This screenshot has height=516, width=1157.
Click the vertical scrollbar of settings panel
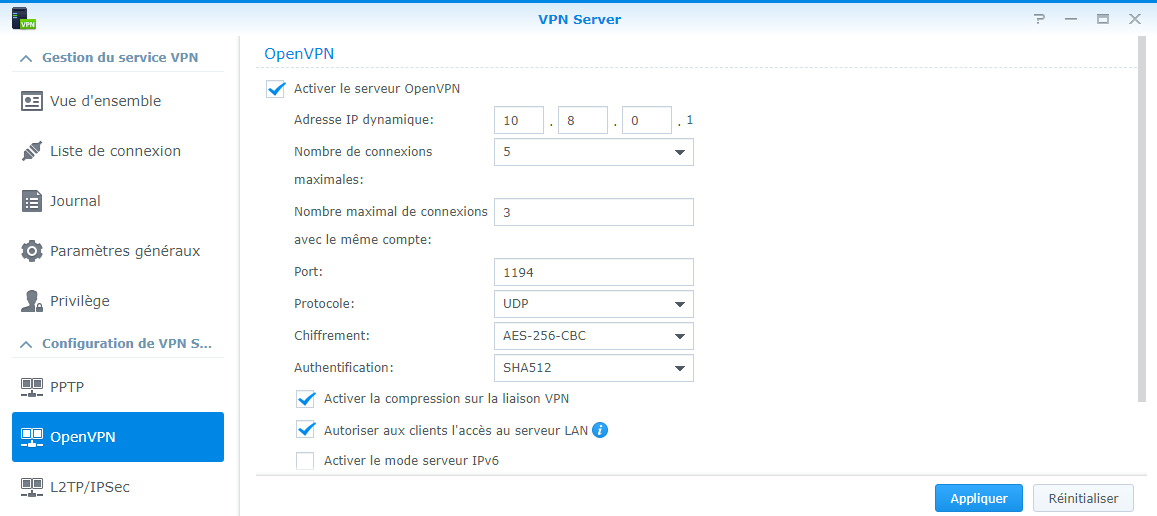coord(1142,219)
